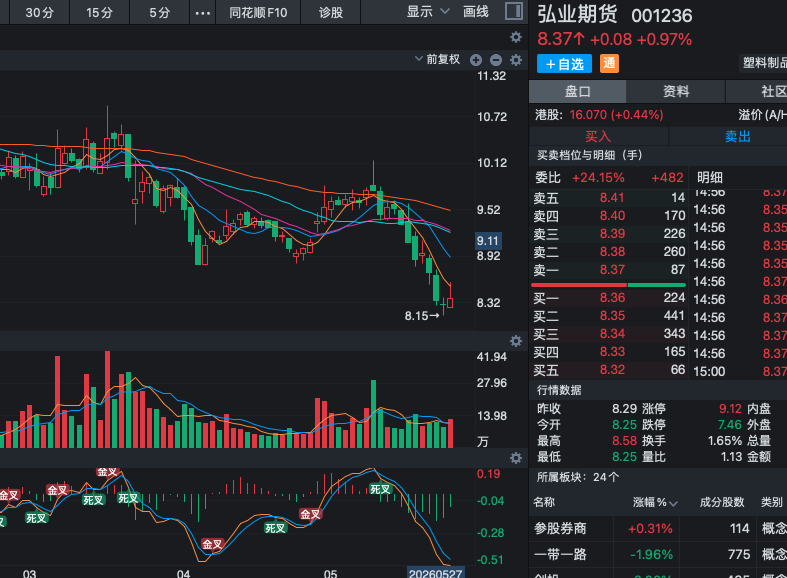The height and width of the screenshot is (578, 787).
Task: Click the 明细 header
Action: pyautogui.click(x=710, y=177)
